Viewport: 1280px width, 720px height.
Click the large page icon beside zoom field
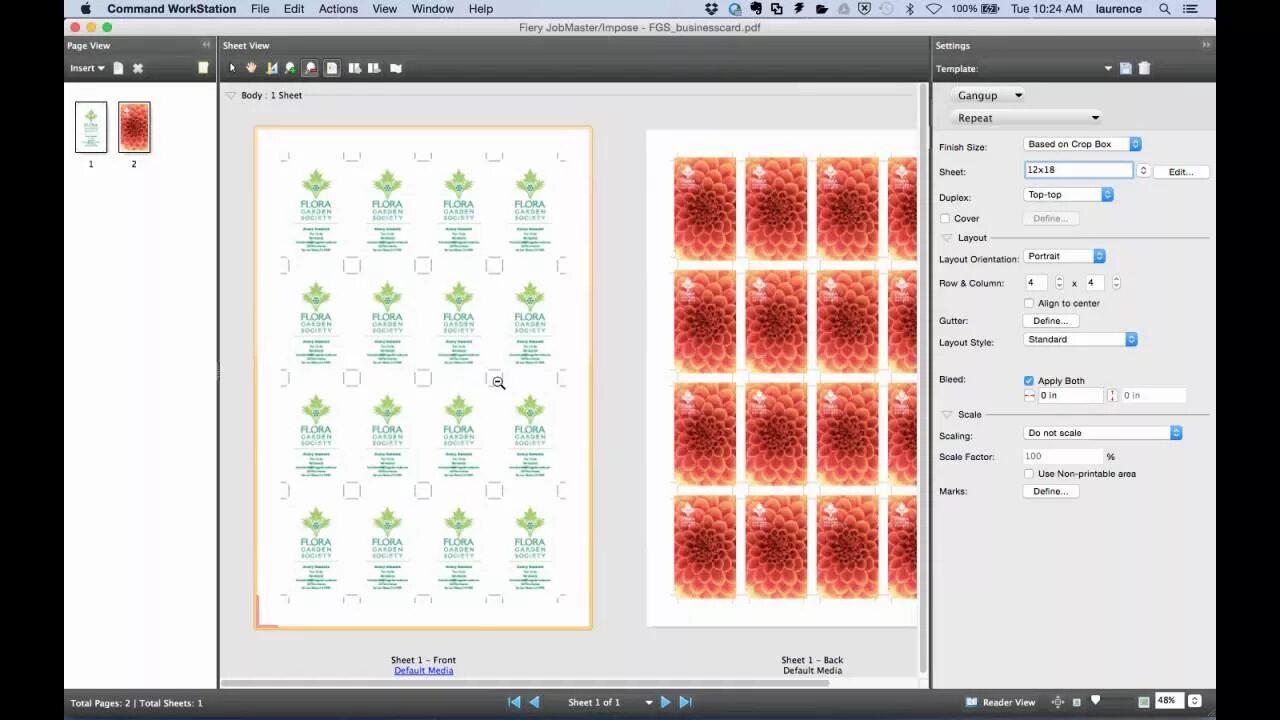[1143, 702]
